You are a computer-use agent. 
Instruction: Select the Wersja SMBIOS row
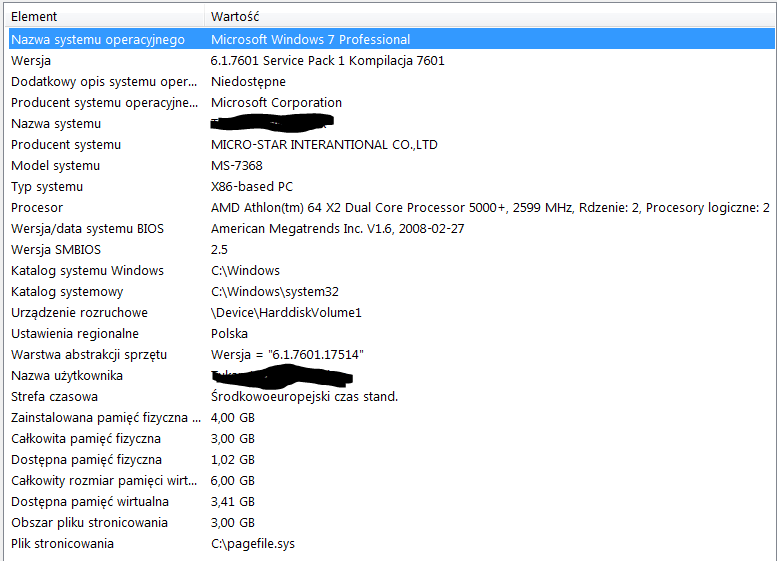(x=56, y=249)
